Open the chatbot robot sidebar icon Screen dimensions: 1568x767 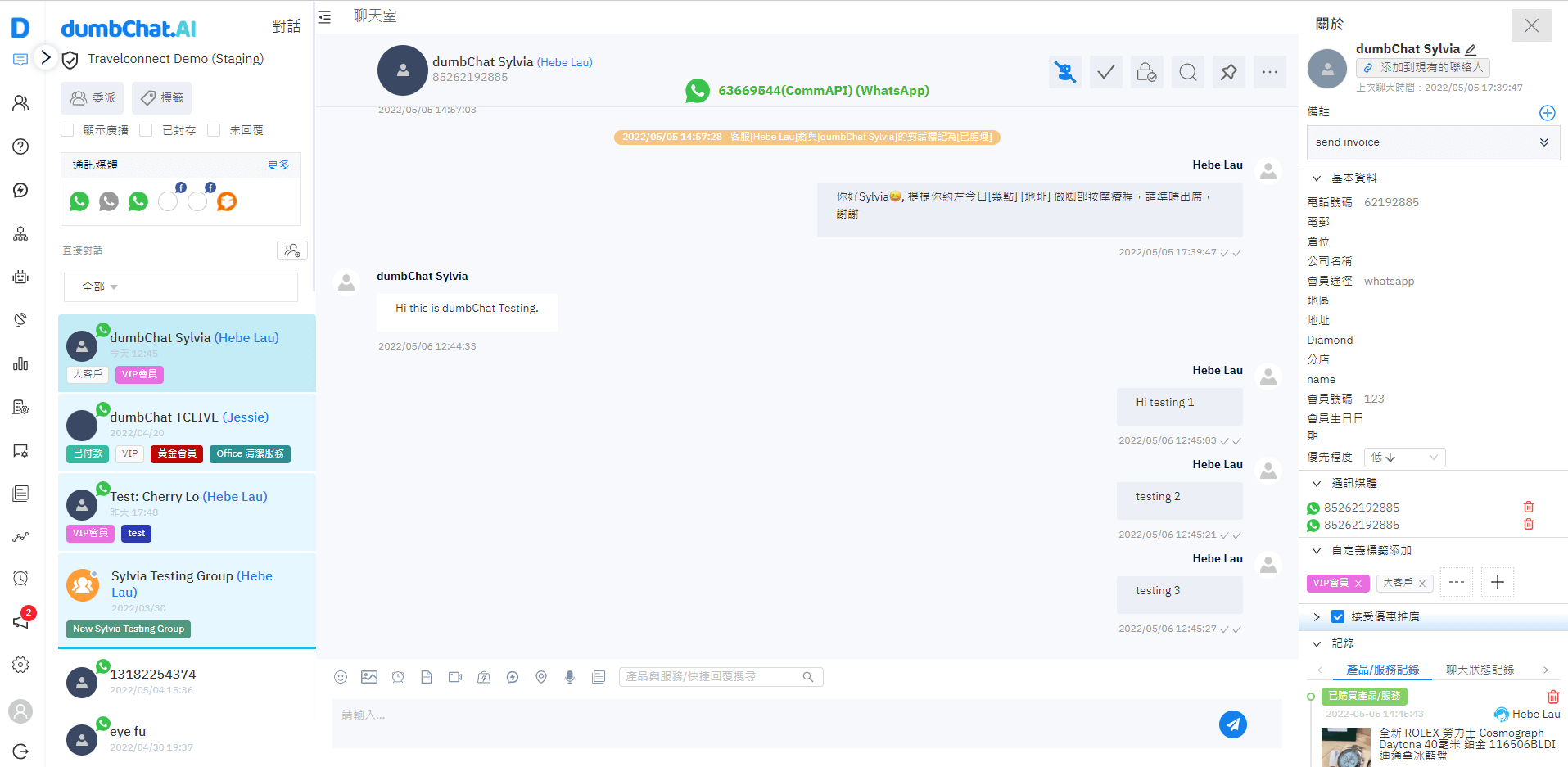point(20,277)
